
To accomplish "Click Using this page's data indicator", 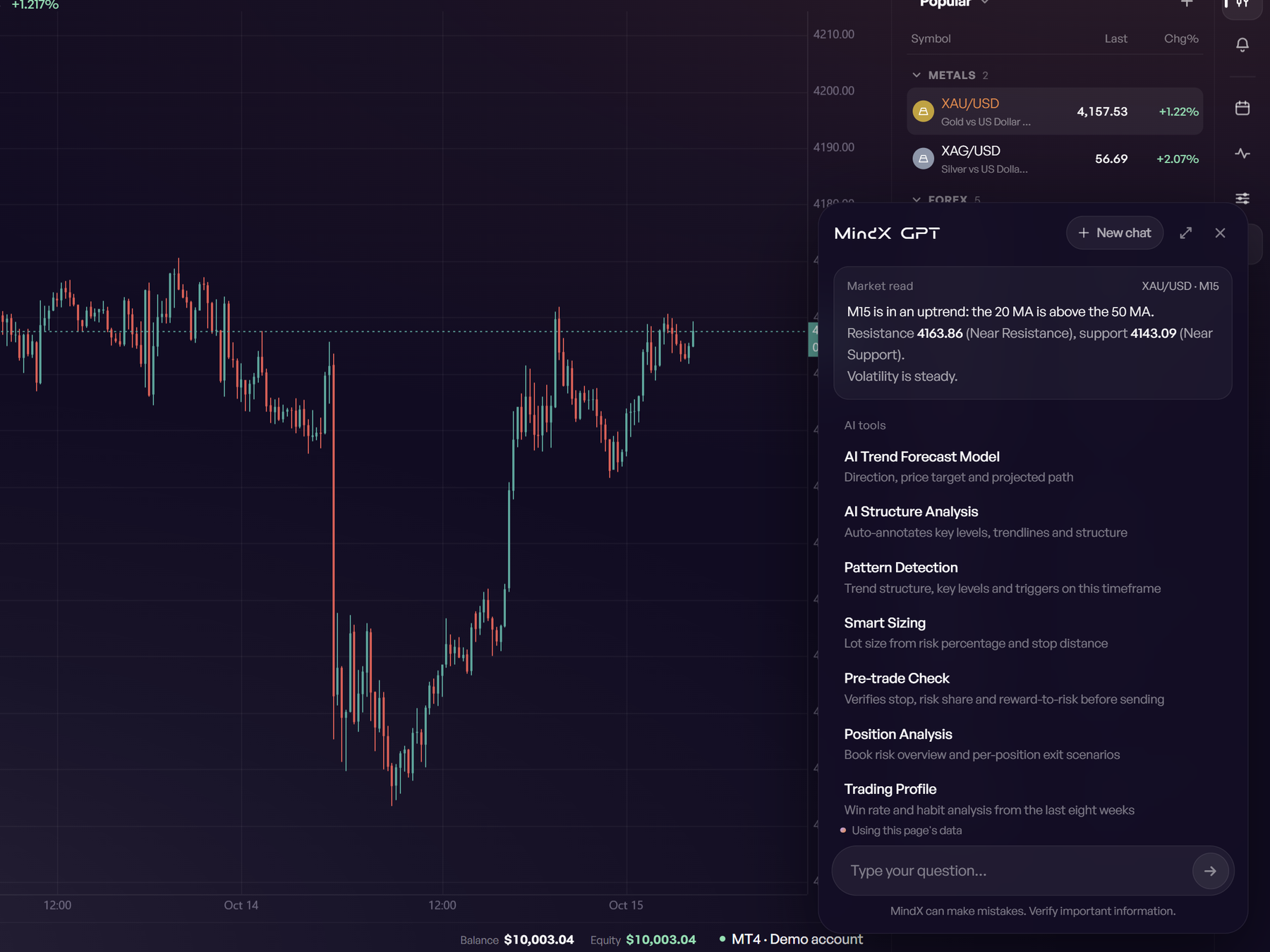I will [901, 830].
